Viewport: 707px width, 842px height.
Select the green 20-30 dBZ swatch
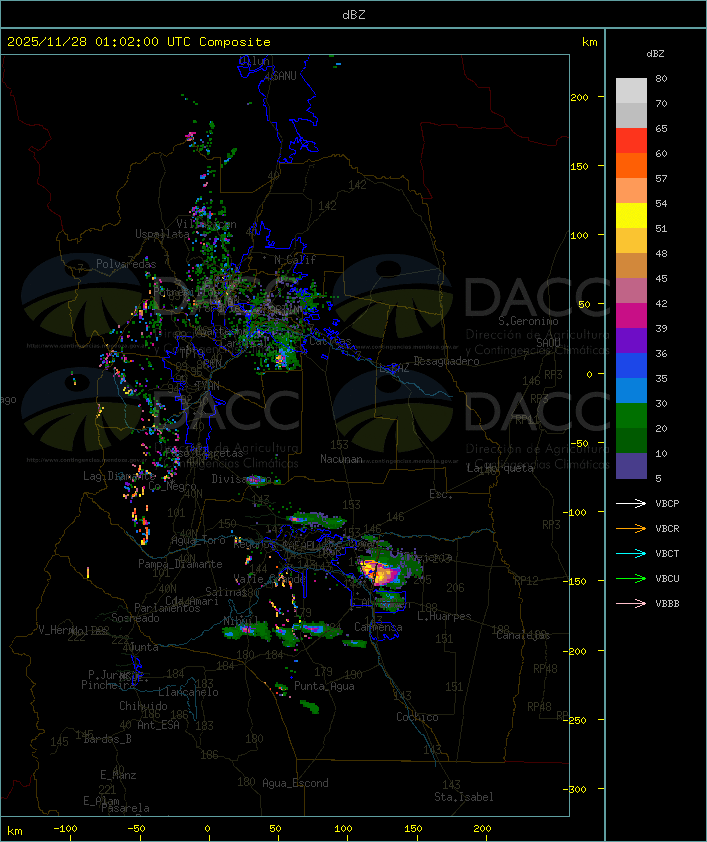[631, 415]
